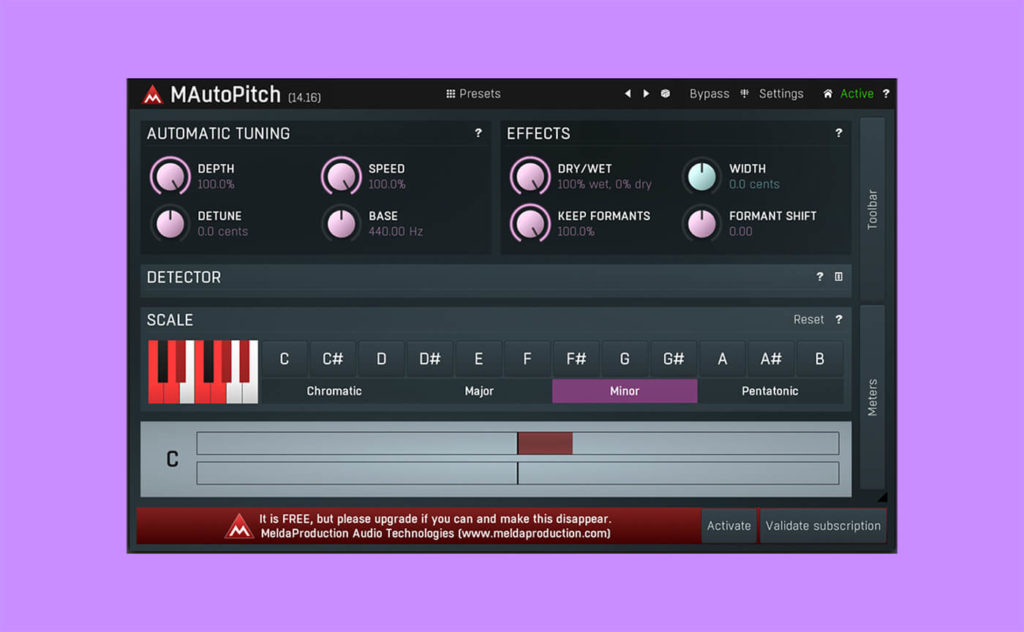Toggle note D# in scale
This screenshot has height=632, width=1024.
click(x=430, y=358)
